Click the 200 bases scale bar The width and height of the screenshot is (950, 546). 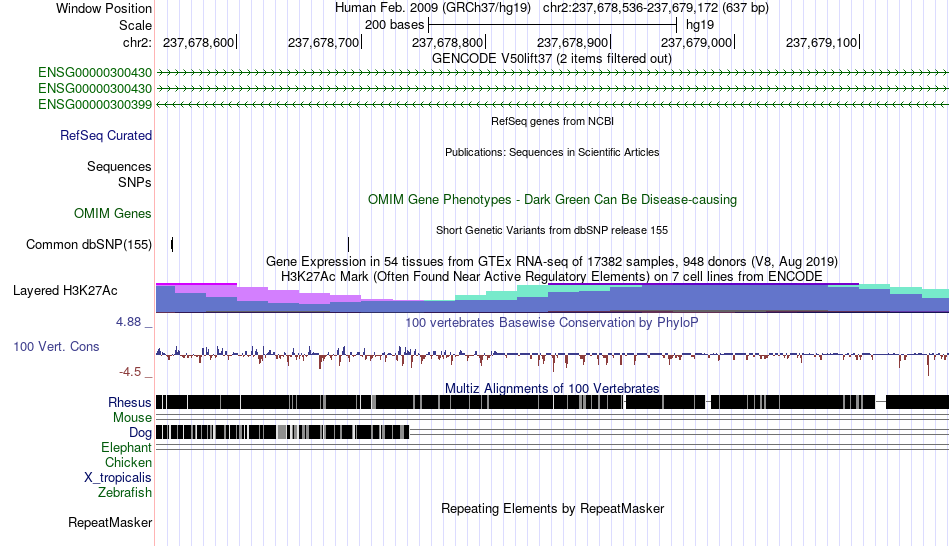click(552, 25)
